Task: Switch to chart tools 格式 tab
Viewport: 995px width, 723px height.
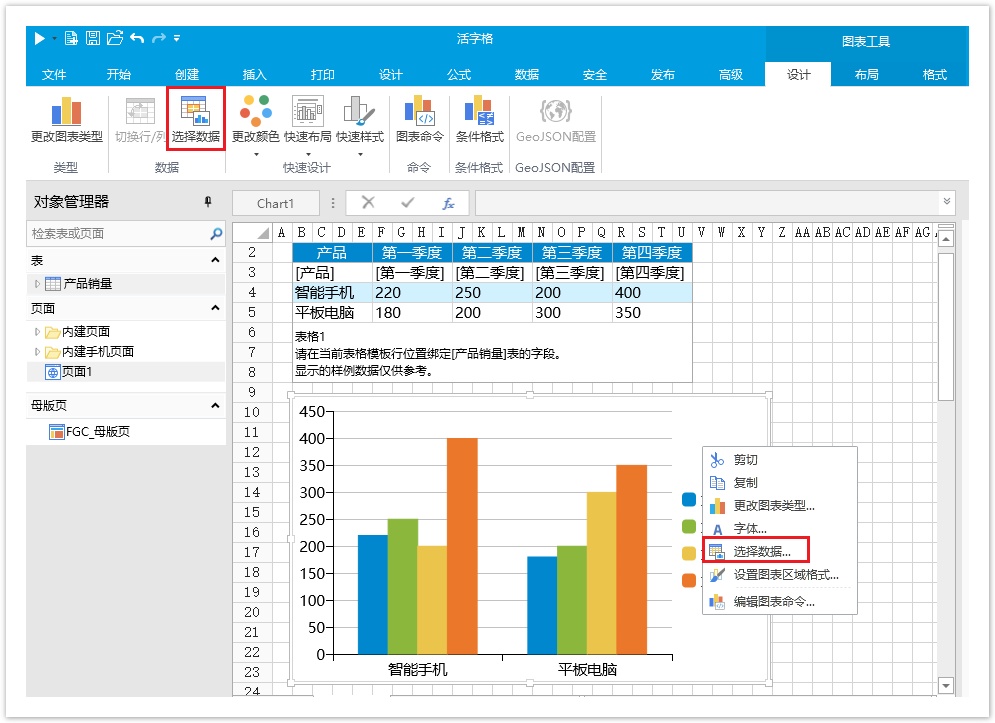Action: (934, 74)
